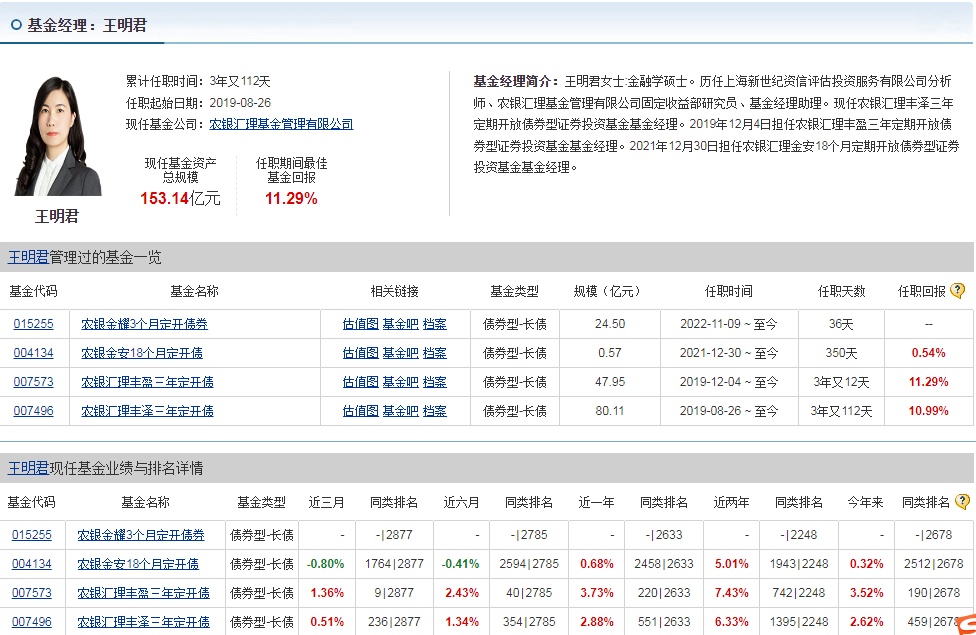Select the 3.52% year-to-date return cell

point(866,593)
